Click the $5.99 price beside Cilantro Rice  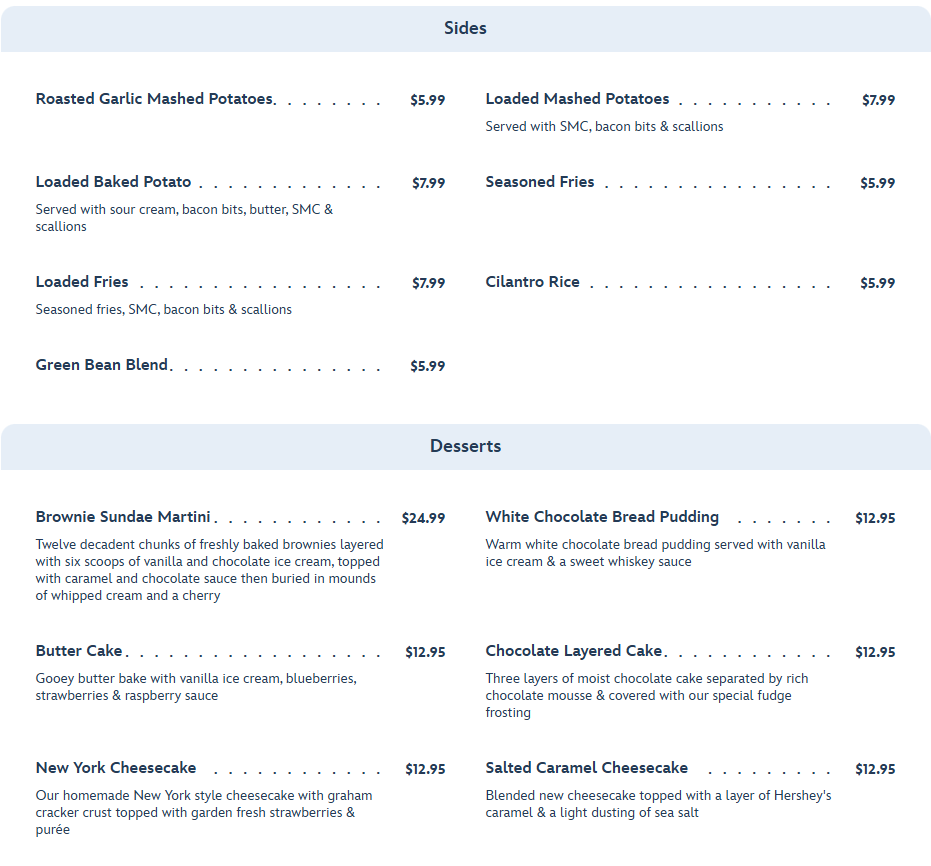click(x=877, y=283)
